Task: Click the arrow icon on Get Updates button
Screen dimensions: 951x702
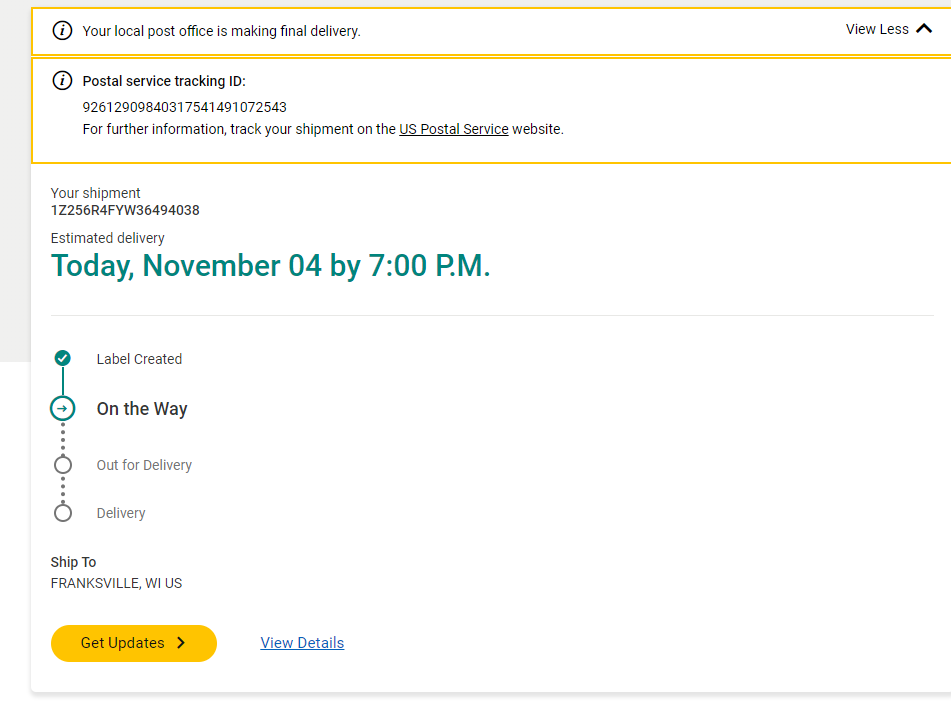Action: 181,643
